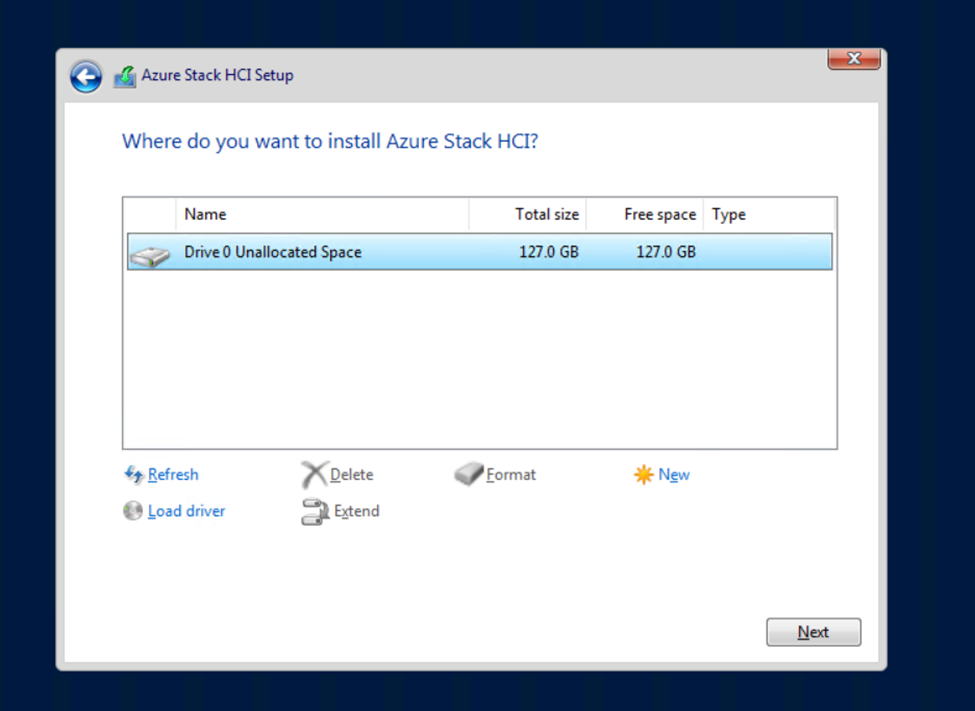This screenshot has height=711, width=975.
Task: Click the Load driver disc icon
Action: coord(132,511)
